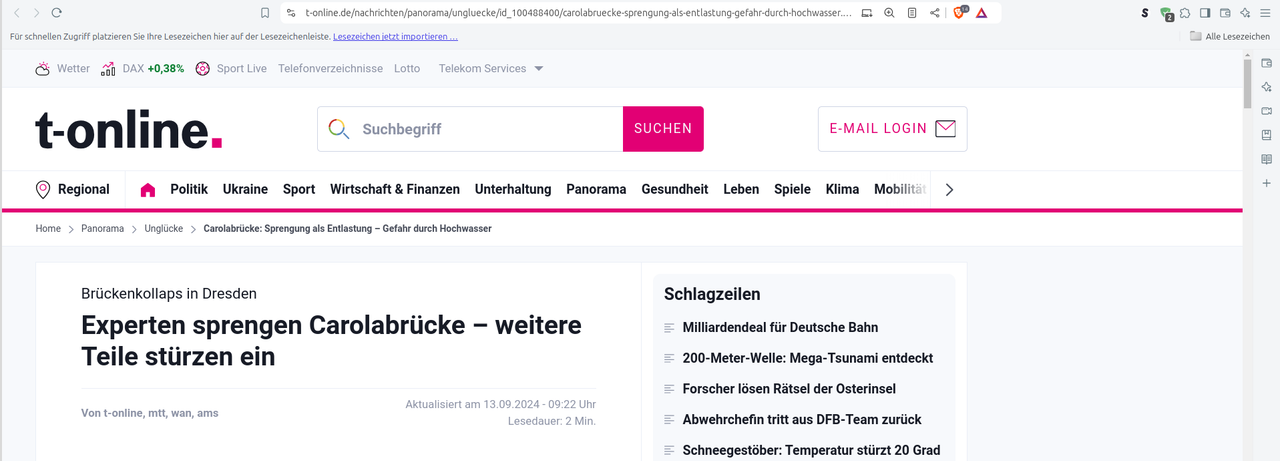Open the Unterhaltung navigation section
This screenshot has width=1280, height=461.
[513, 189]
